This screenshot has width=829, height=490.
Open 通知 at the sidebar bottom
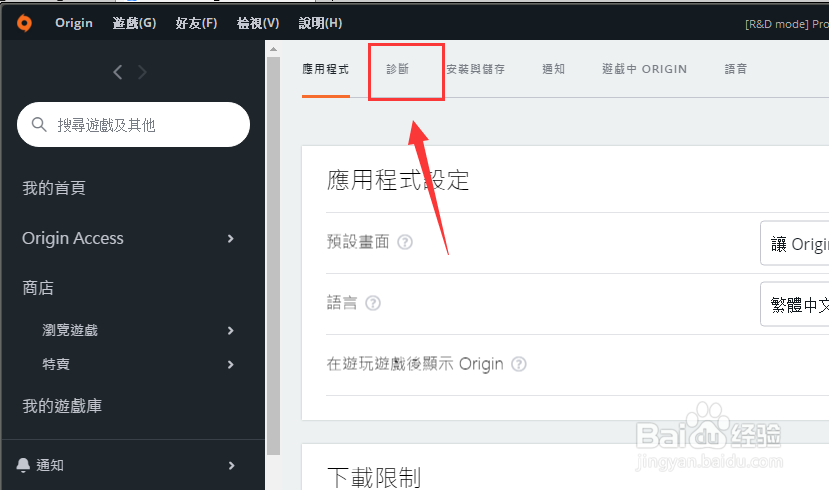click(x=50, y=465)
